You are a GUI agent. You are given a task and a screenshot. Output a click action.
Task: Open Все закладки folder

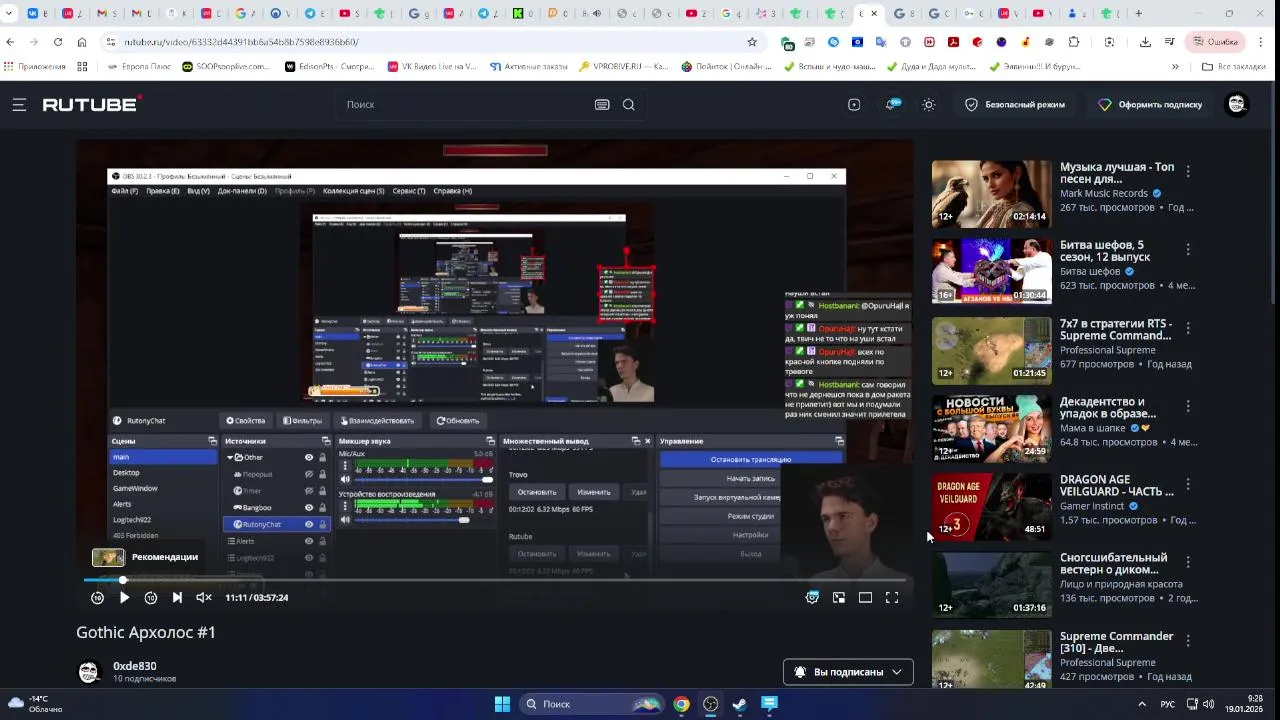(x=1233, y=67)
